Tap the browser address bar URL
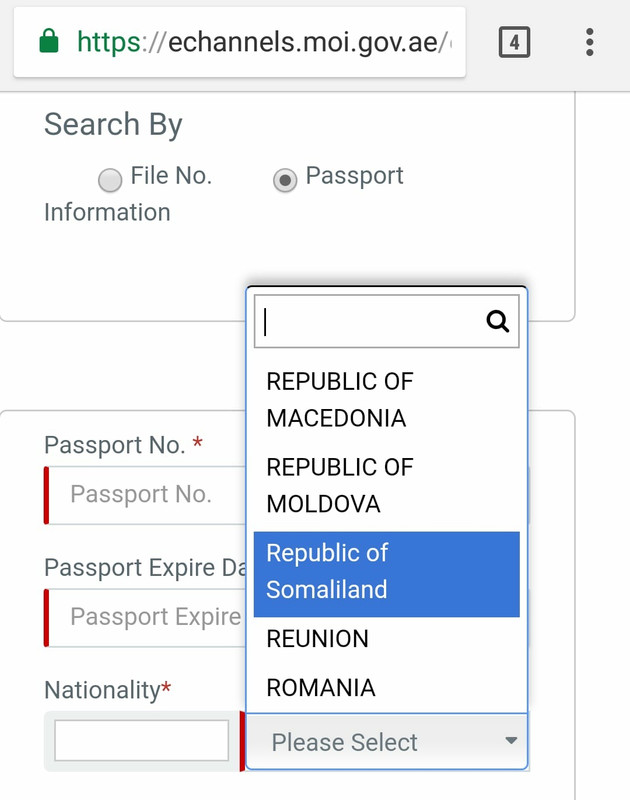The width and height of the screenshot is (630, 800). click(264, 42)
